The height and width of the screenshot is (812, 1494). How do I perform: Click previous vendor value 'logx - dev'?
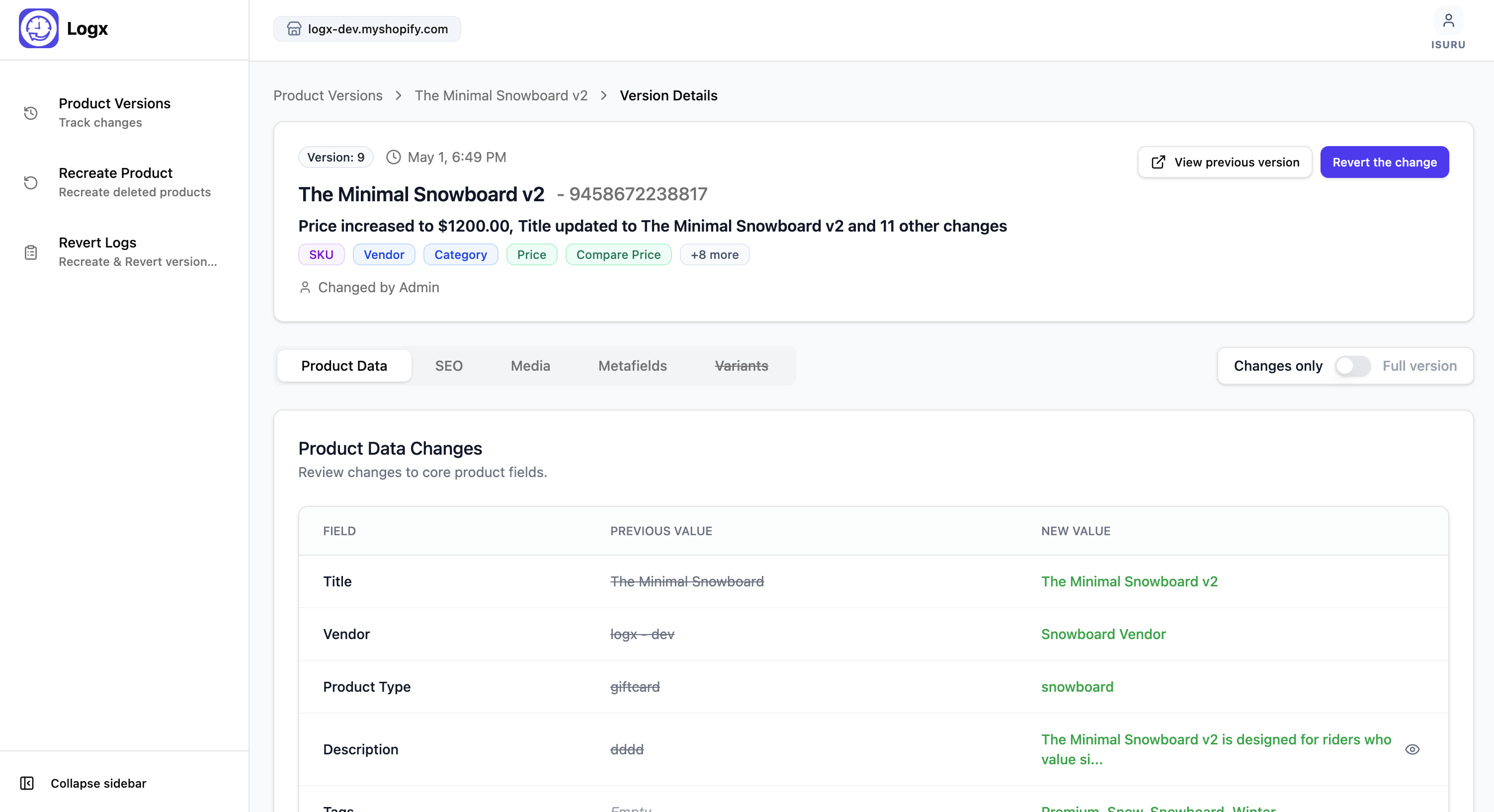[642, 634]
